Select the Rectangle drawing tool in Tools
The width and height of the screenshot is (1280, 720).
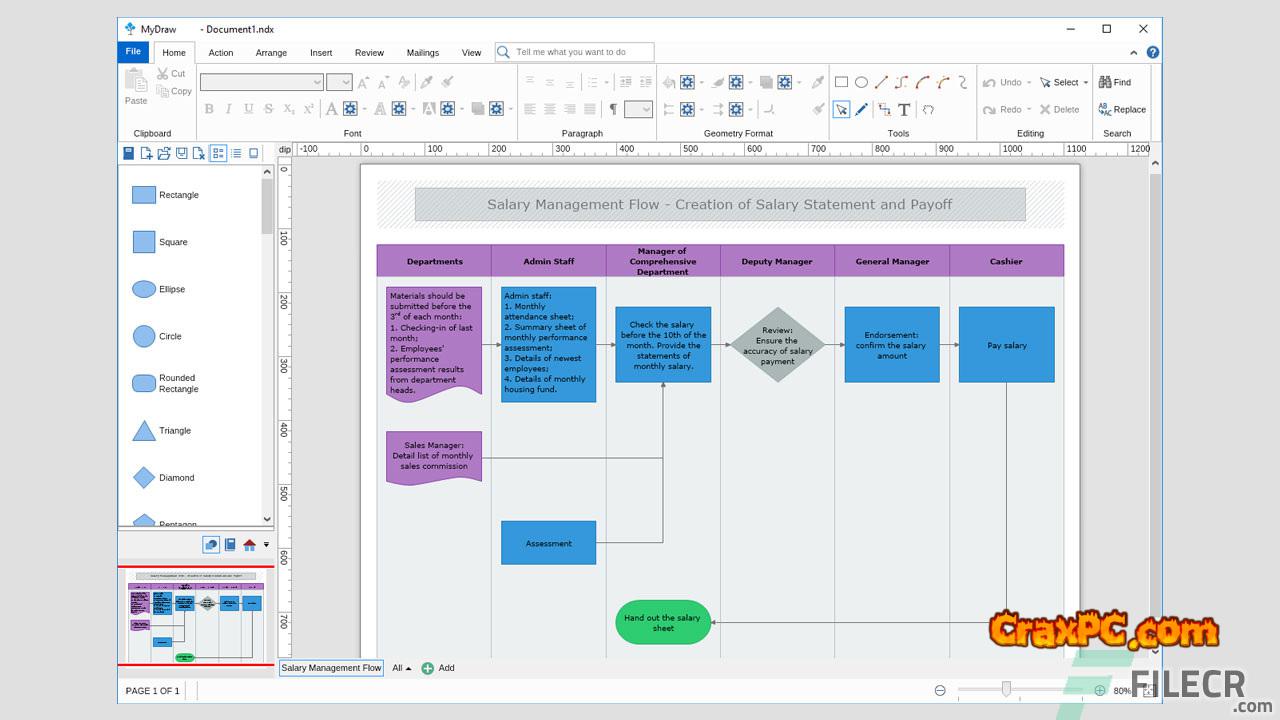click(x=841, y=82)
